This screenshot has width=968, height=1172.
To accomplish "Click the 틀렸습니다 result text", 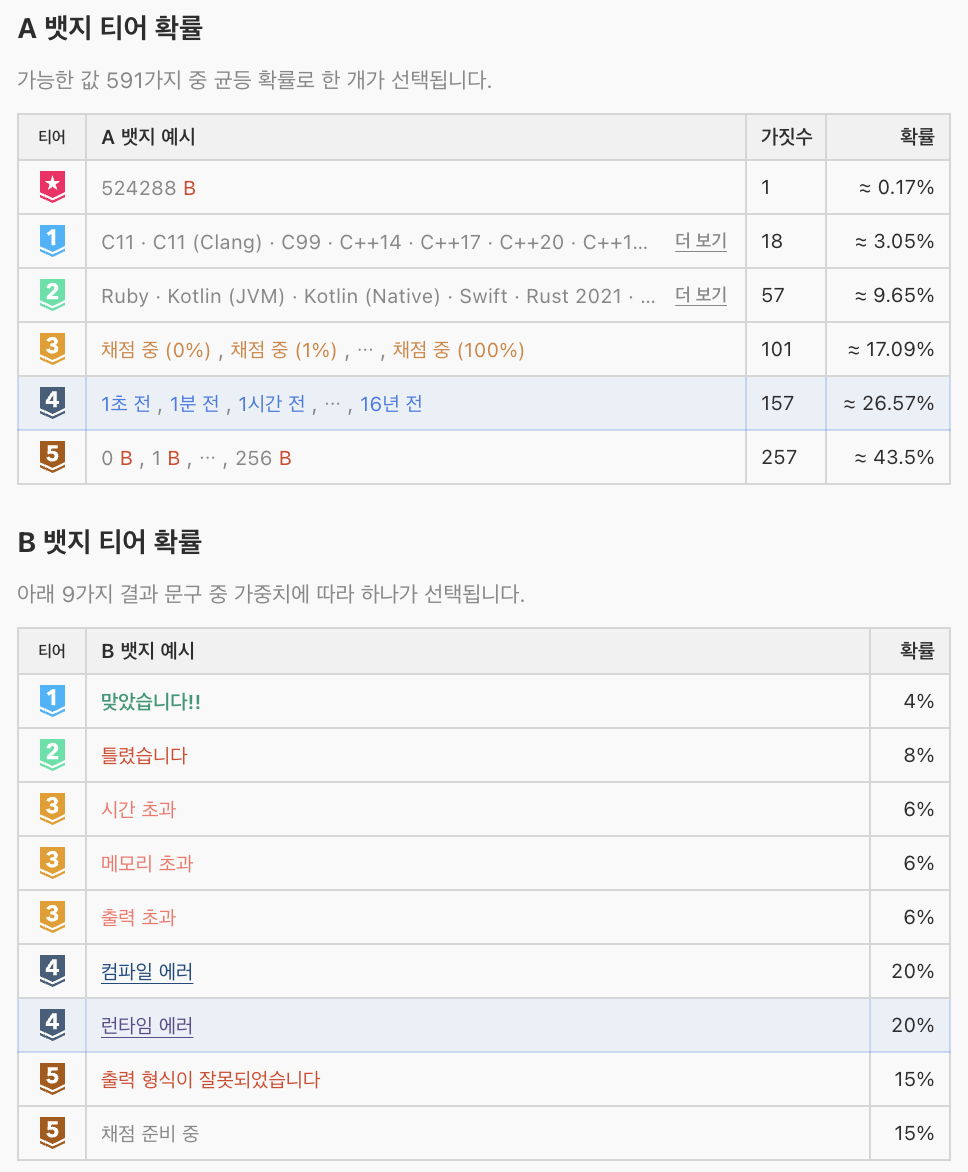I will 144,755.
